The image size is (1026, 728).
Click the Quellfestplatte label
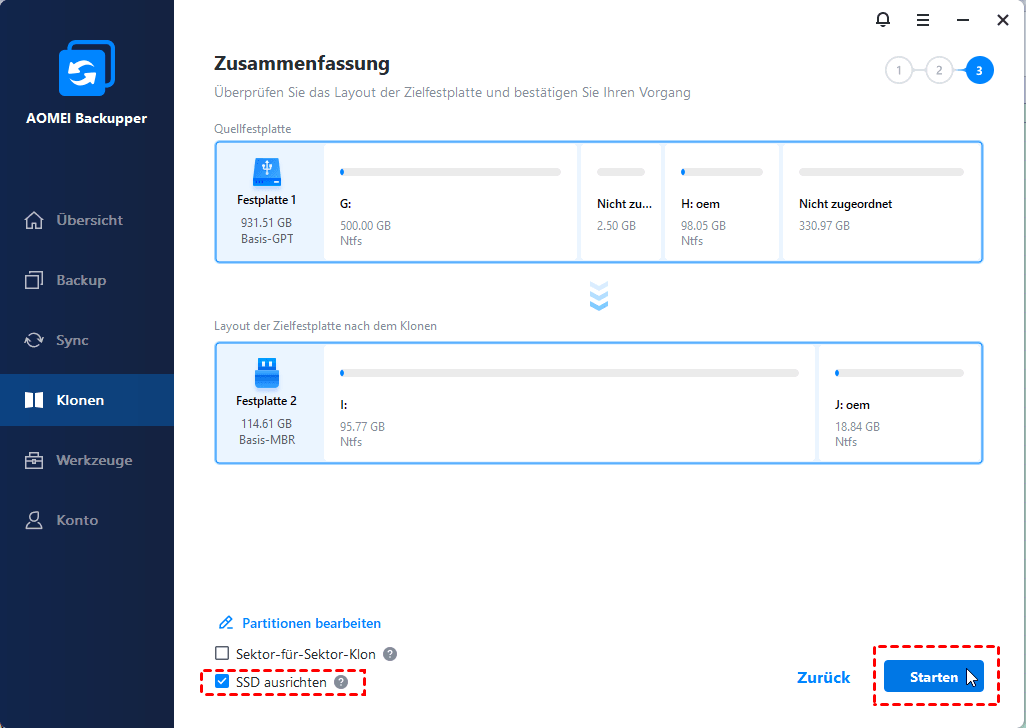[253, 129]
